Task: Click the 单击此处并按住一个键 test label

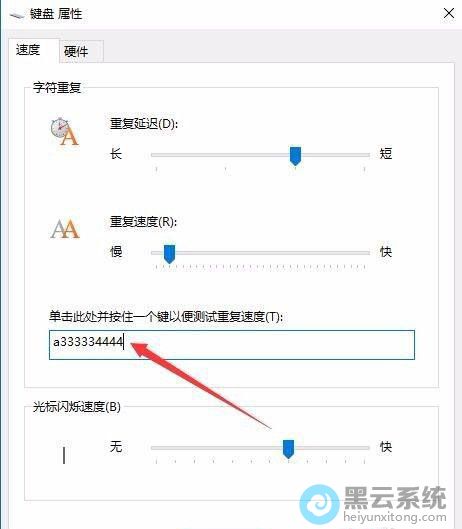Action: (x=166, y=316)
